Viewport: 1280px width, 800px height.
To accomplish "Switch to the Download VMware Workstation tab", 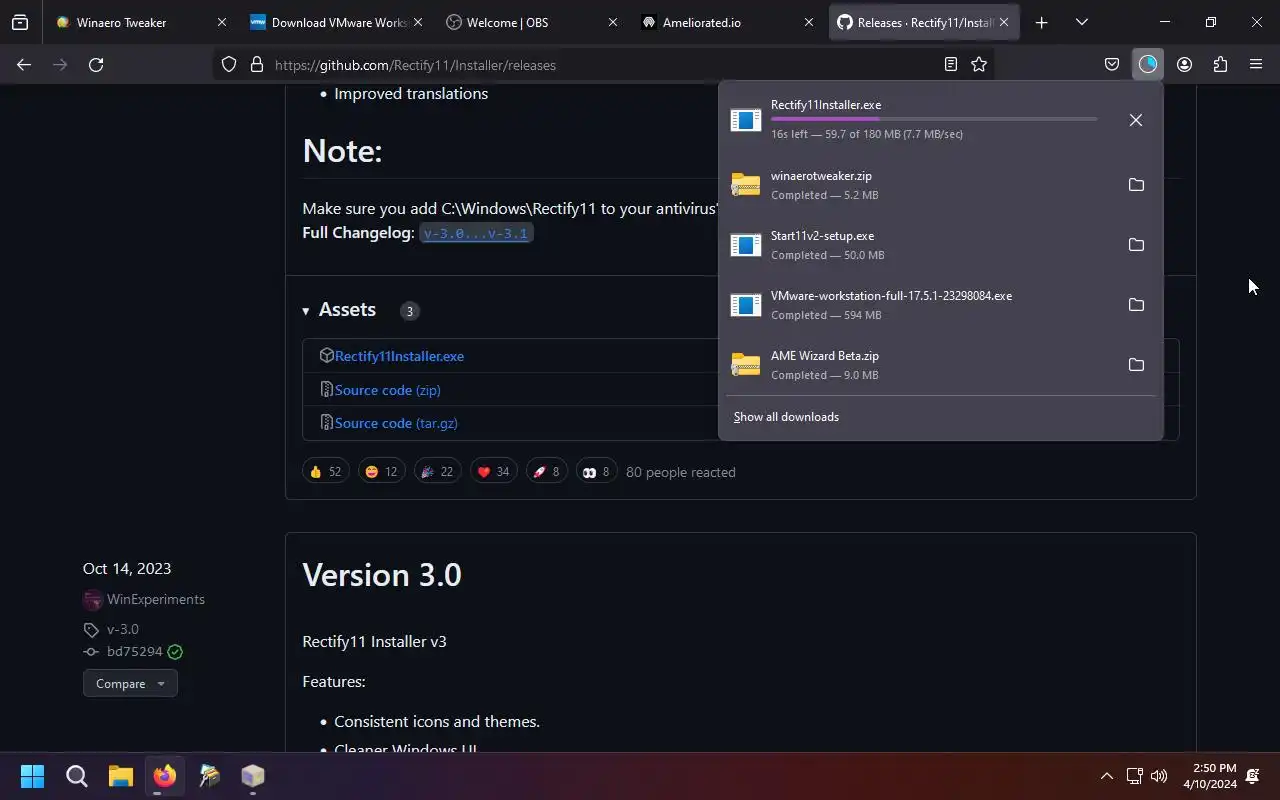I will pos(334,22).
